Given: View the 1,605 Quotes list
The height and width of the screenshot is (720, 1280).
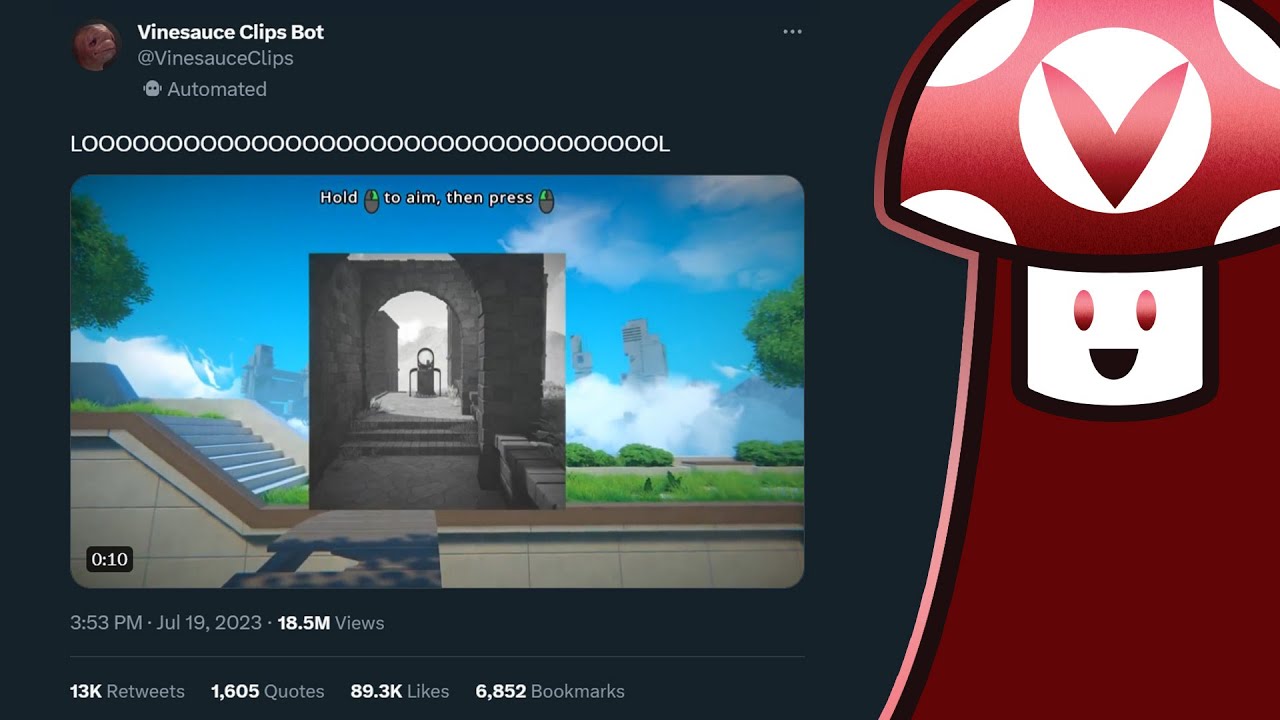Looking at the screenshot, I should point(267,691).
